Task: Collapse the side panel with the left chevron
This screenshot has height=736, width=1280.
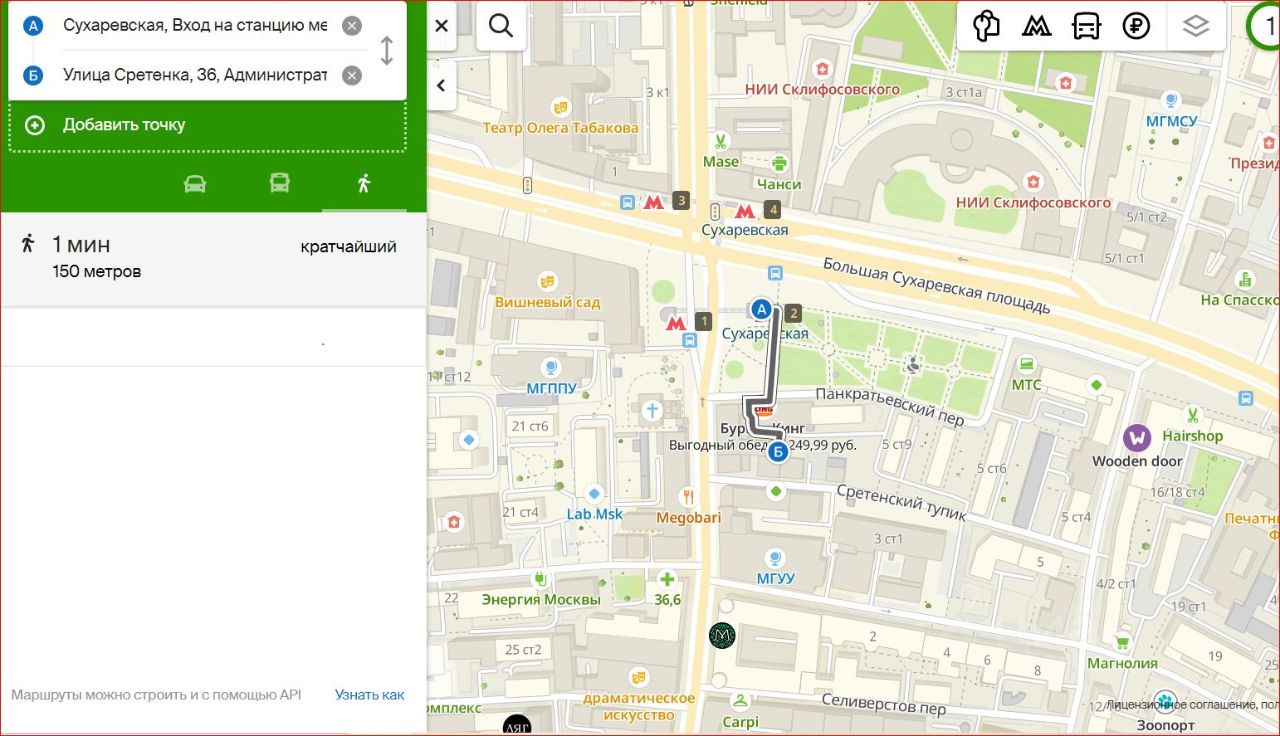Action: pyautogui.click(x=441, y=86)
